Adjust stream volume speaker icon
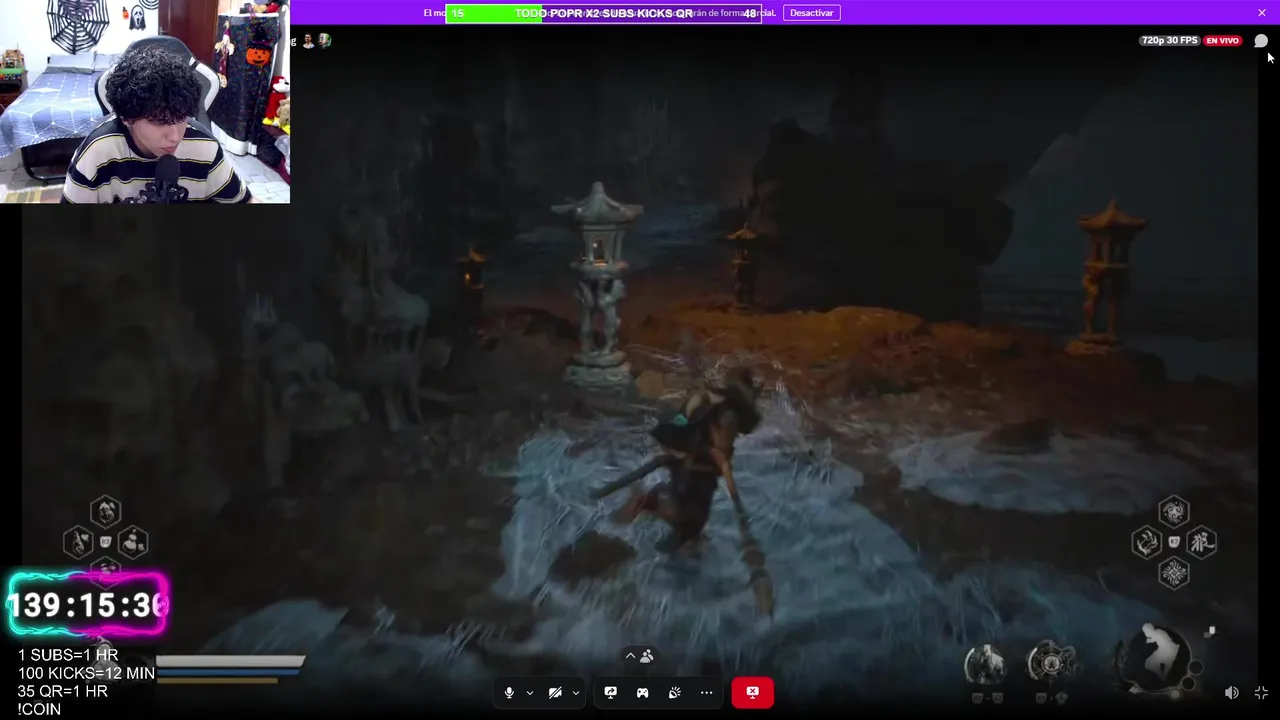 pyautogui.click(x=1232, y=692)
